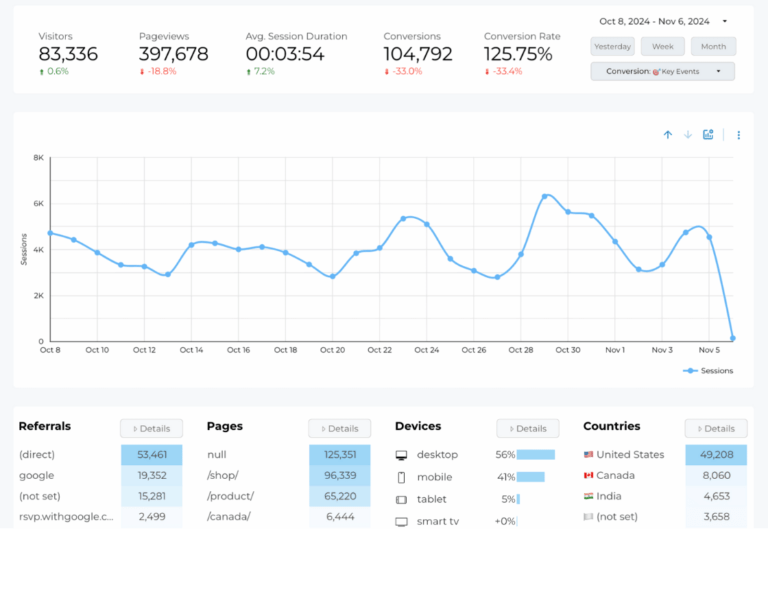This screenshot has height=590, width=768.
Task: Click the rsvp.withgoogle.c... referral row
Action: click(x=100, y=517)
